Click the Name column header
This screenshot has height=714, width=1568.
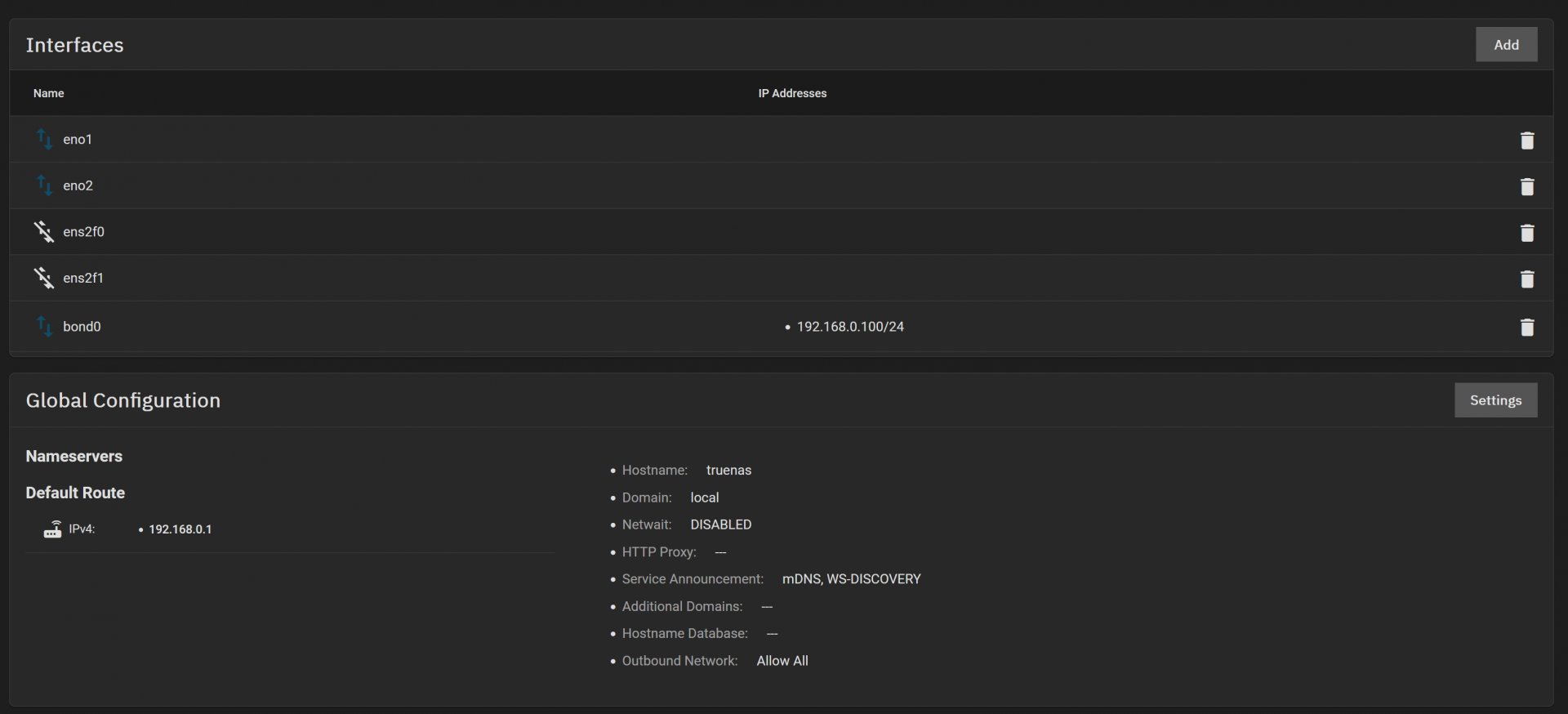tap(49, 93)
